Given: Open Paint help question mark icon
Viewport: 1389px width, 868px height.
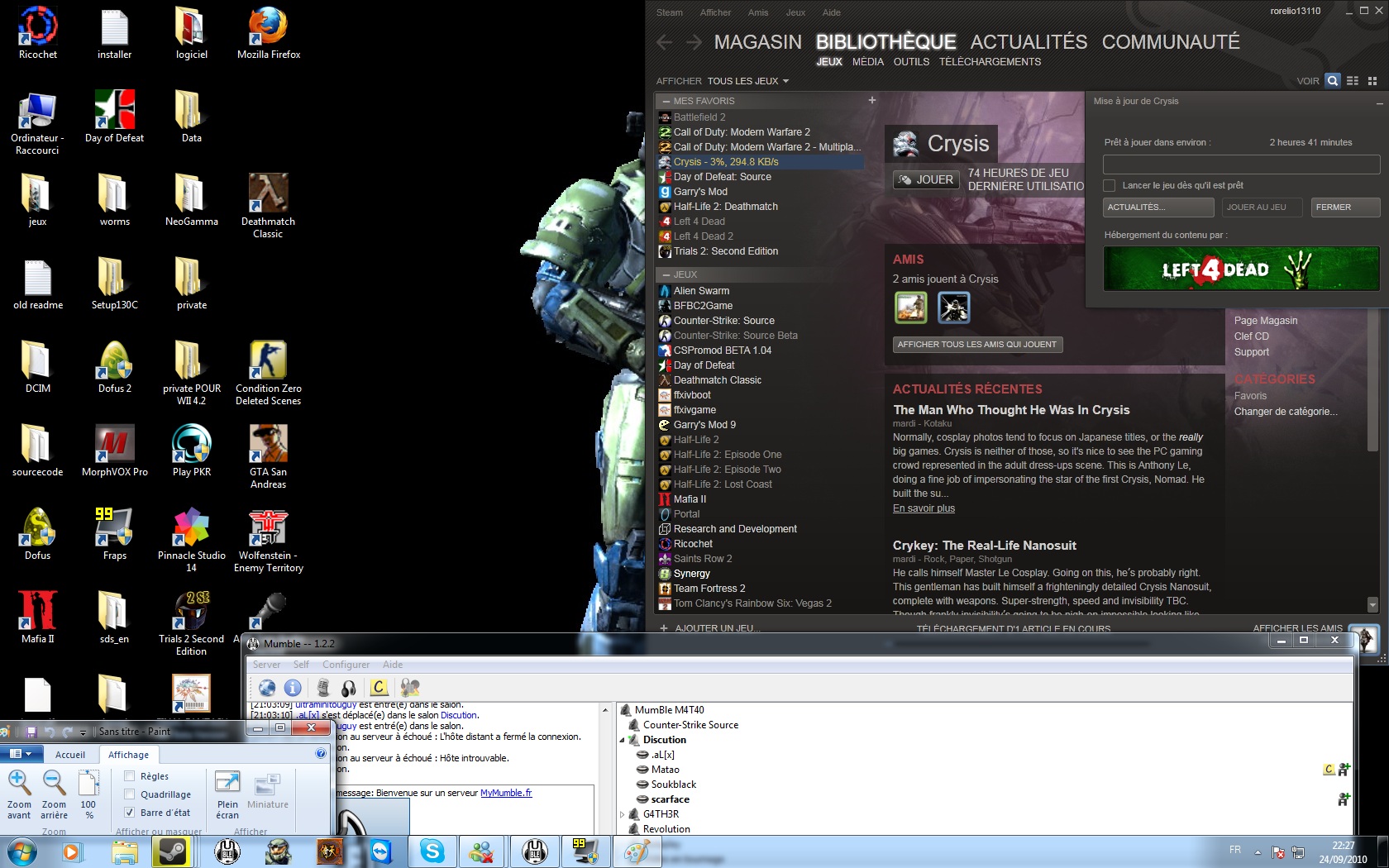Looking at the screenshot, I should point(321,753).
